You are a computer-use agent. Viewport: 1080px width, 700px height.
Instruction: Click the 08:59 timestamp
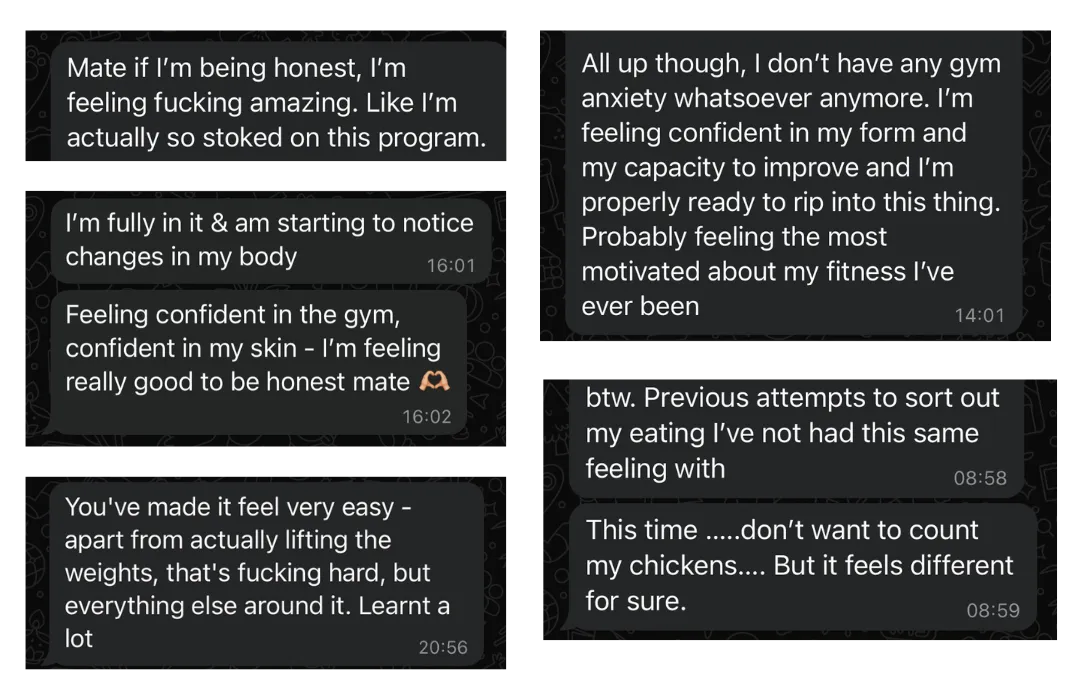tap(993, 610)
